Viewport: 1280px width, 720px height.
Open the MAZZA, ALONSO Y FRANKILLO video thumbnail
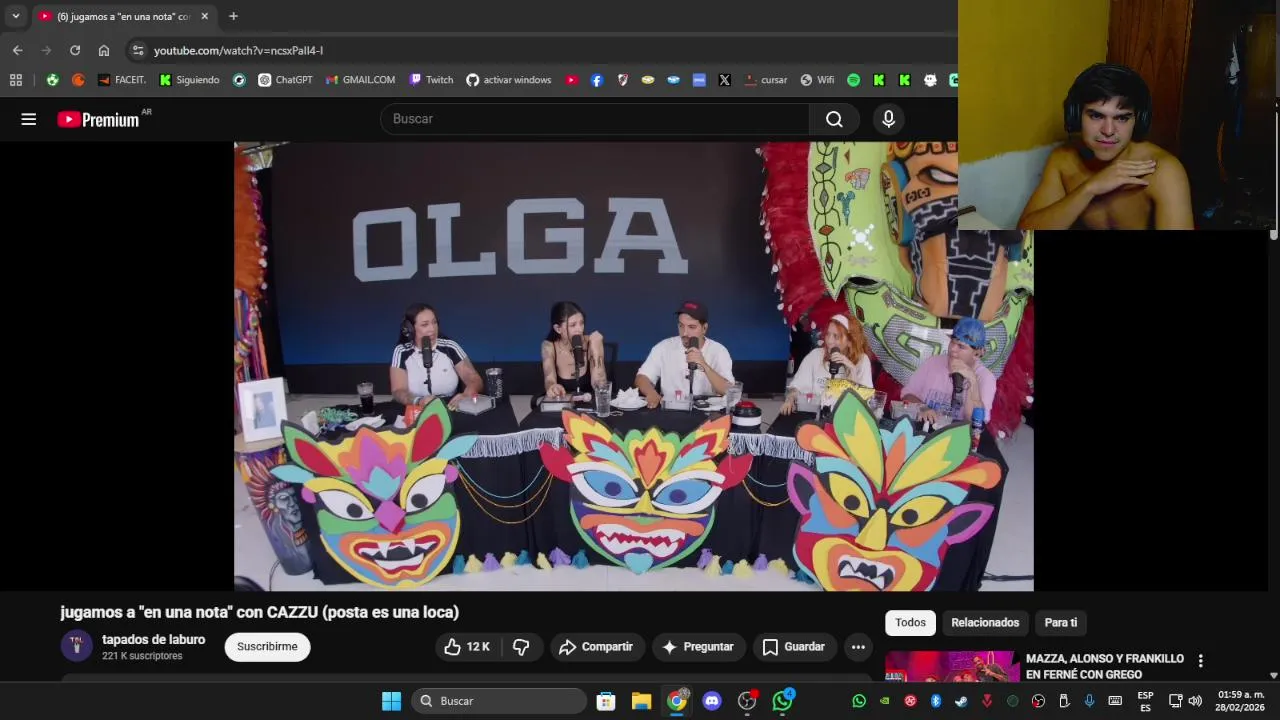pos(951,667)
